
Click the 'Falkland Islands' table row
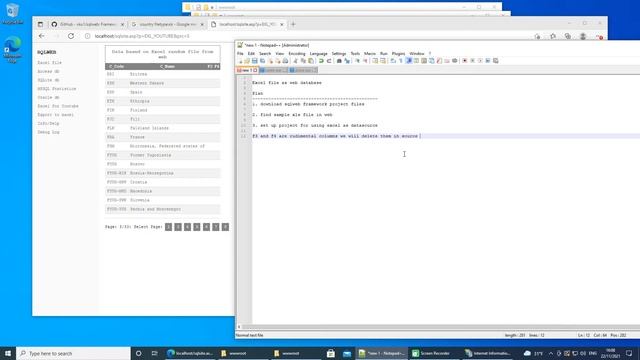click(x=162, y=128)
